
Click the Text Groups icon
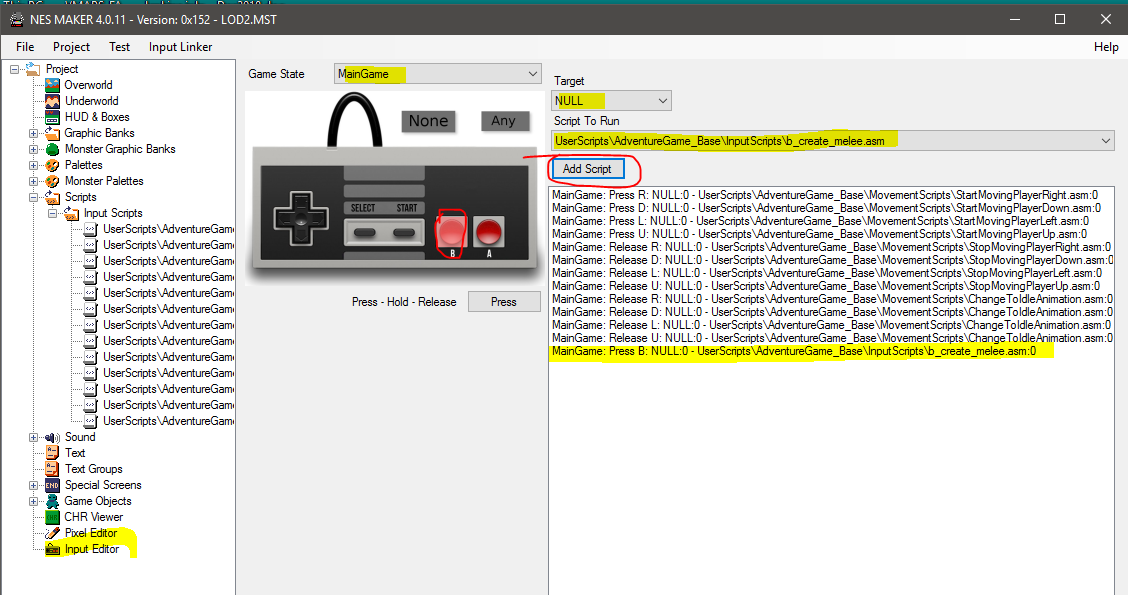click(x=53, y=469)
